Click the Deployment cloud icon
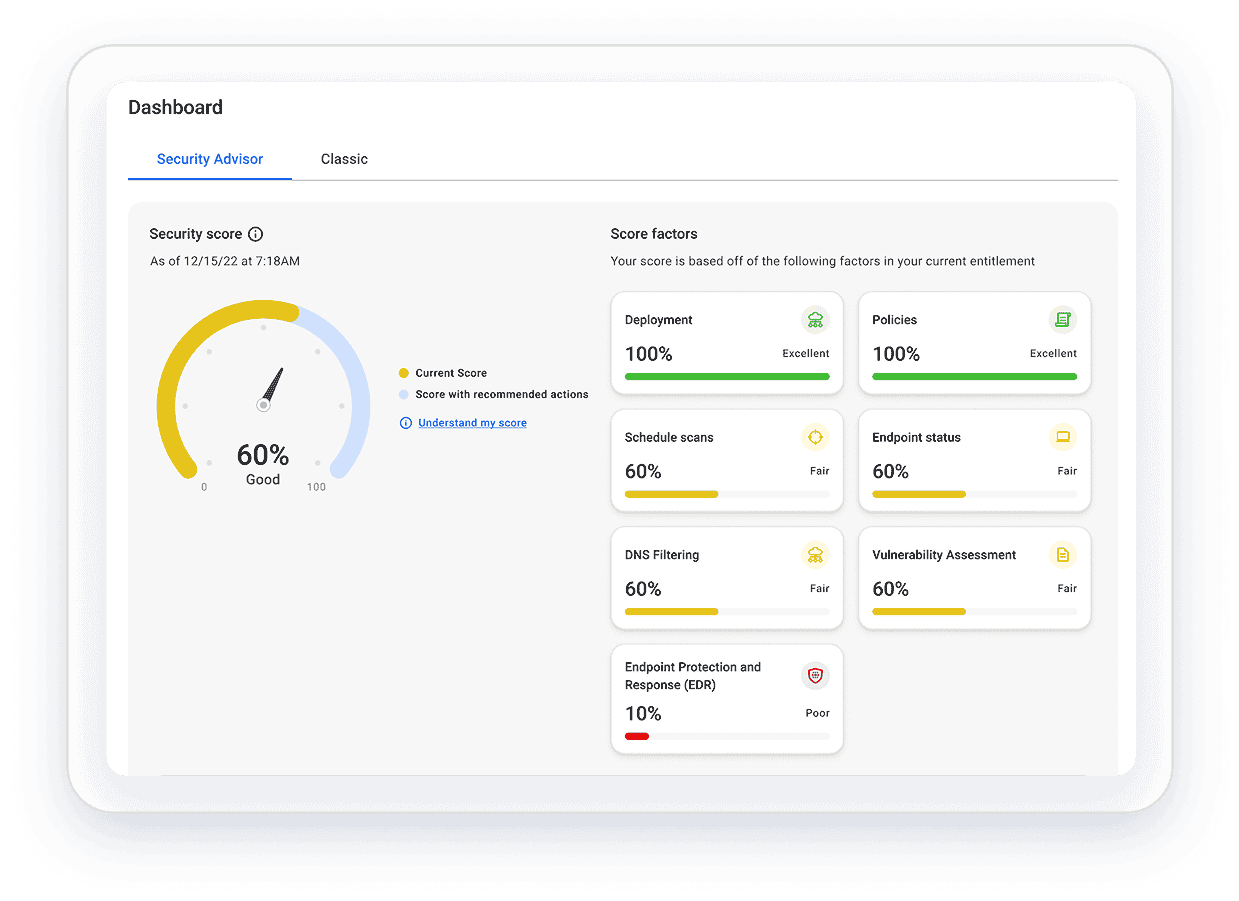This screenshot has height=901, width=1239. click(815, 320)
